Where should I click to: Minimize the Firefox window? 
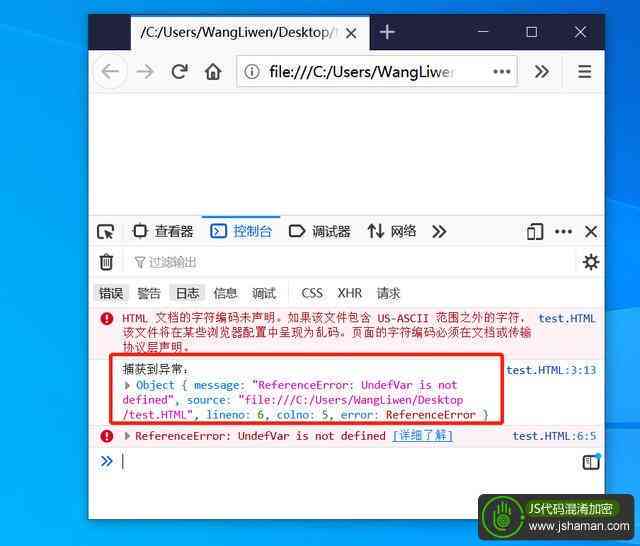pos(483,32)
